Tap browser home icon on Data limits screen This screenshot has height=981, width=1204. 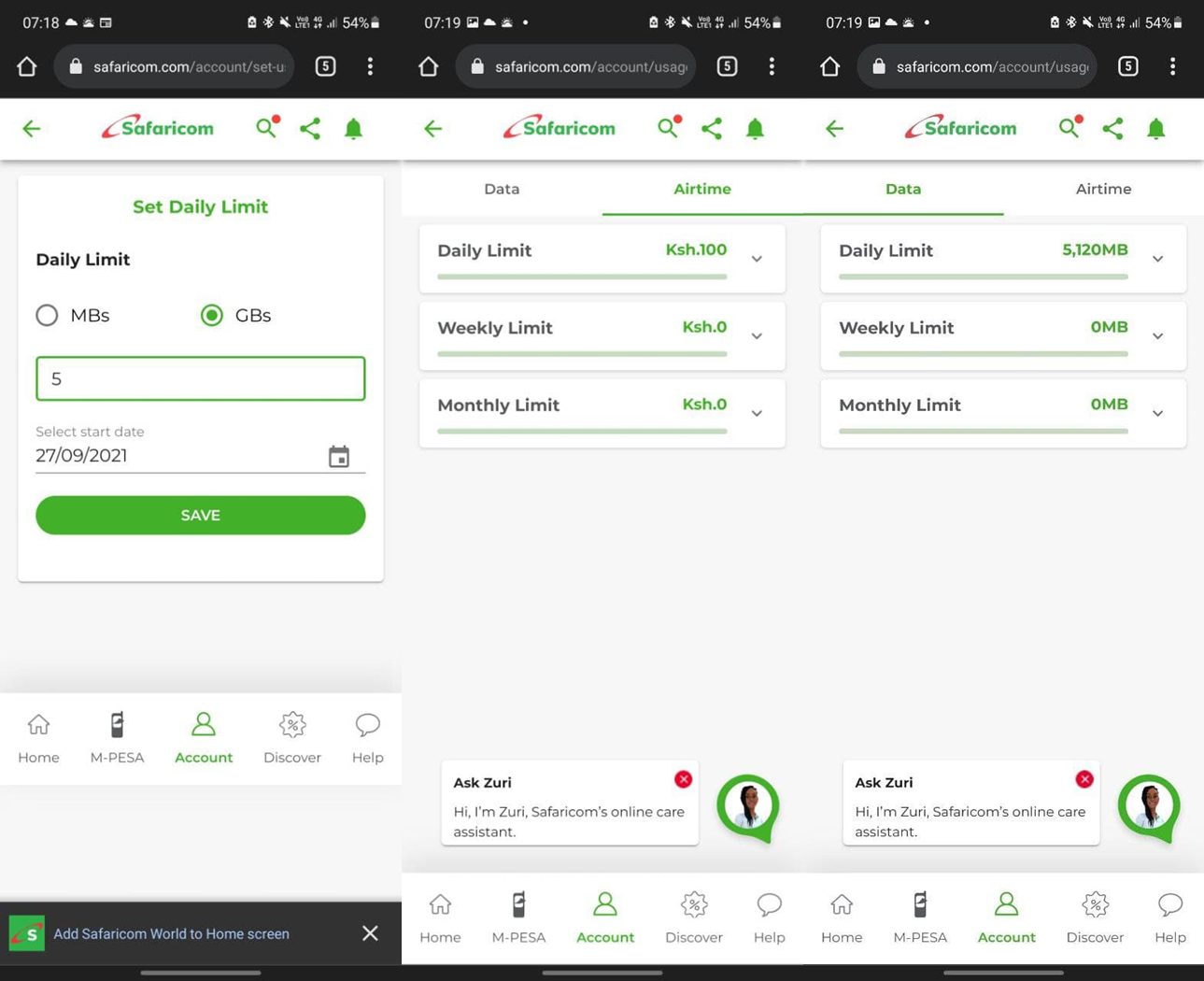[829, 66]
